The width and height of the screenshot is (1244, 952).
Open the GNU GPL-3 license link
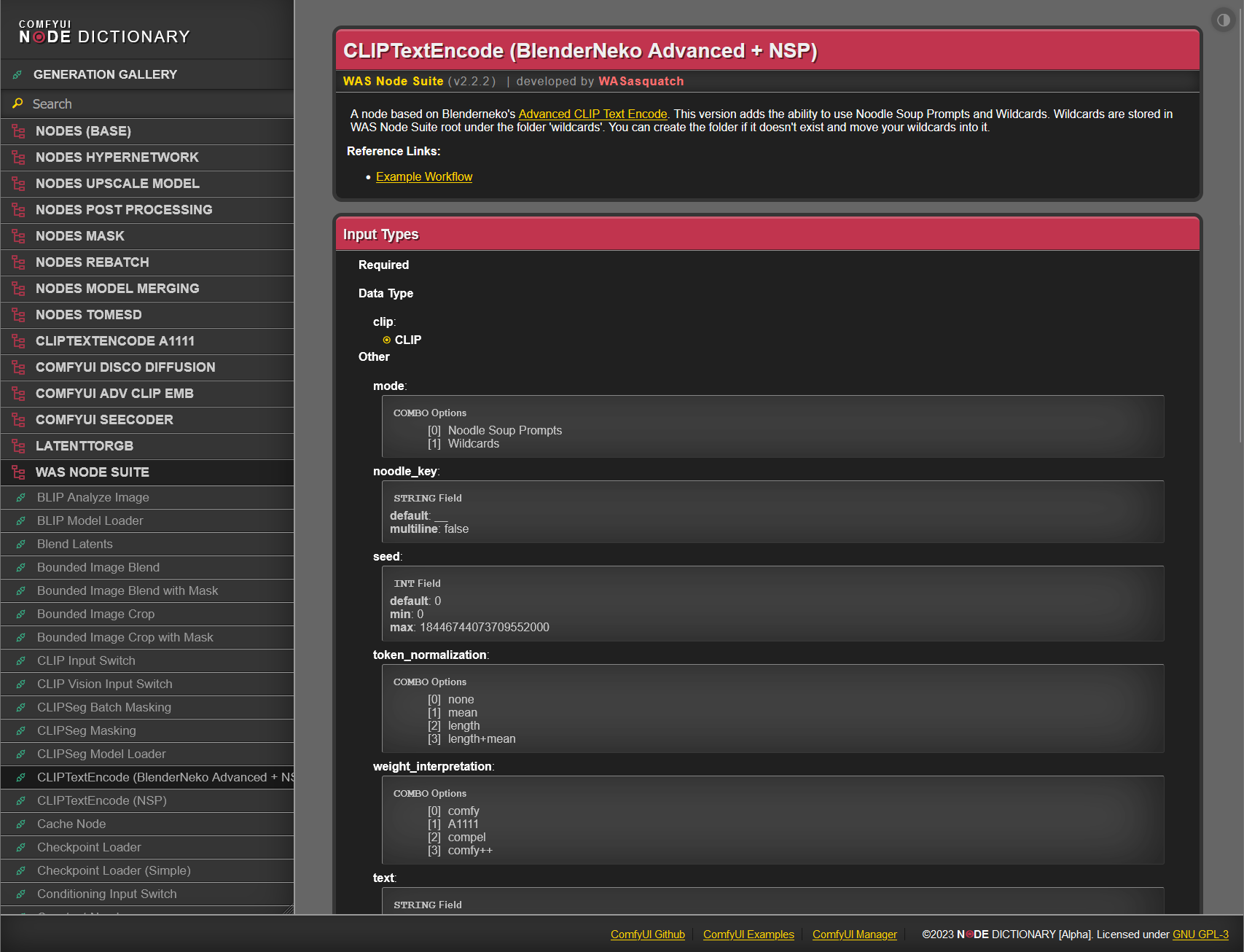pos(1200,935)
